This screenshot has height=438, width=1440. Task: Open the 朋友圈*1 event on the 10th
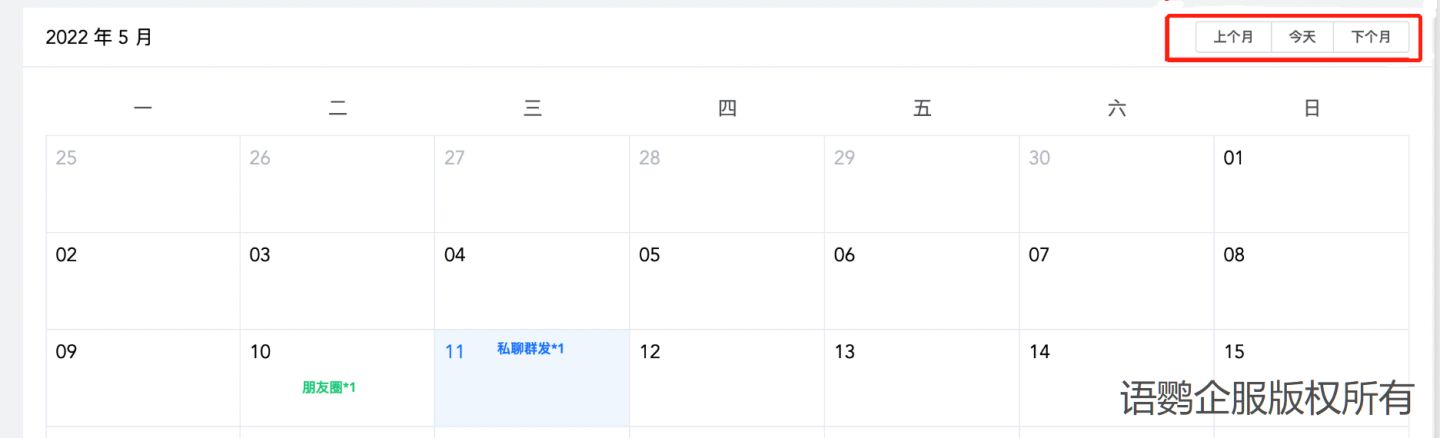coord(329,388)
